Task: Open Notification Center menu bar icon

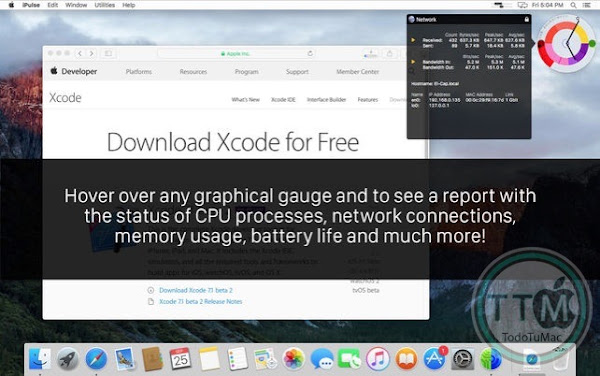Action: coord(586,5)
